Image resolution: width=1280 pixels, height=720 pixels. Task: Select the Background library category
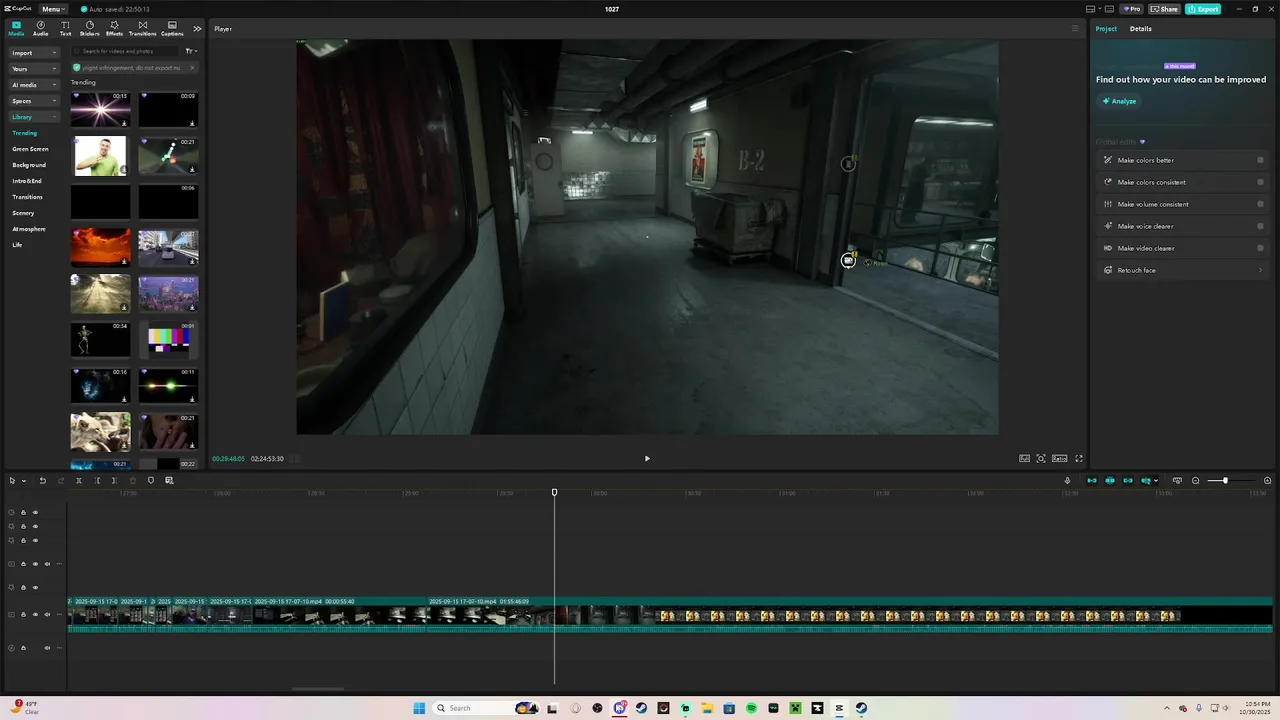29,165
